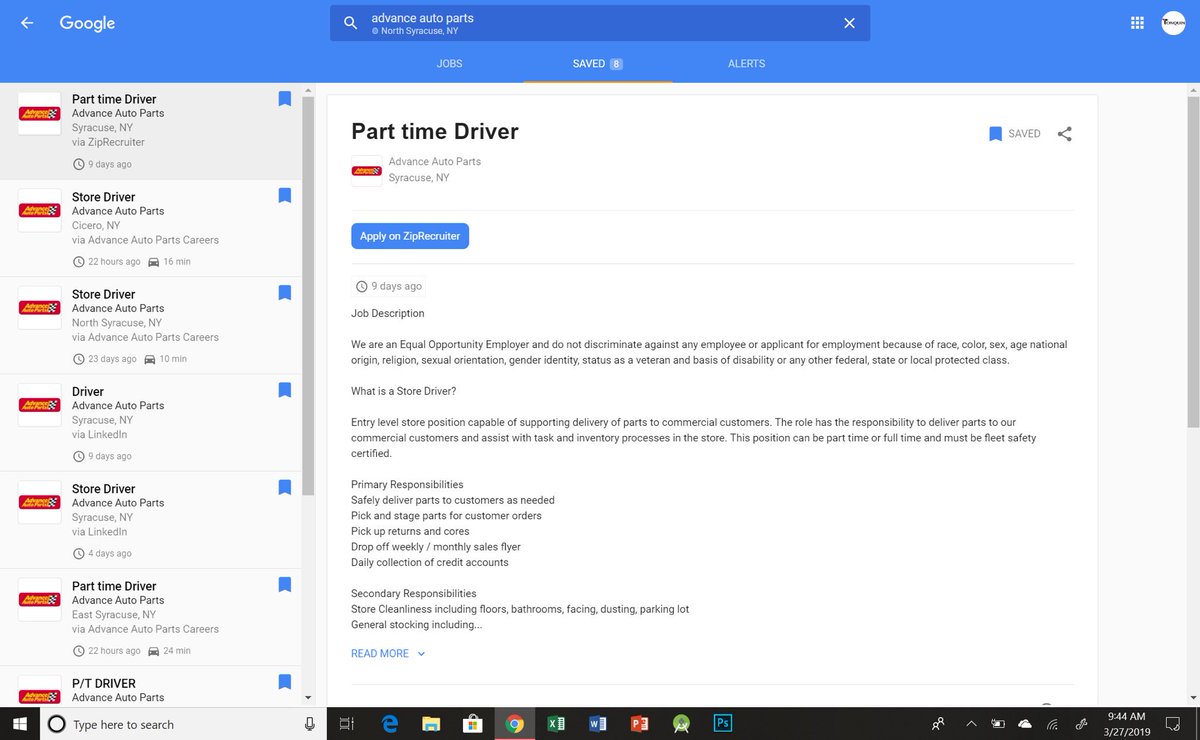Screen dimensions: 1200x740
Task: Click the clock icon by 9 days ago in details
Action: tap(362, 286)
